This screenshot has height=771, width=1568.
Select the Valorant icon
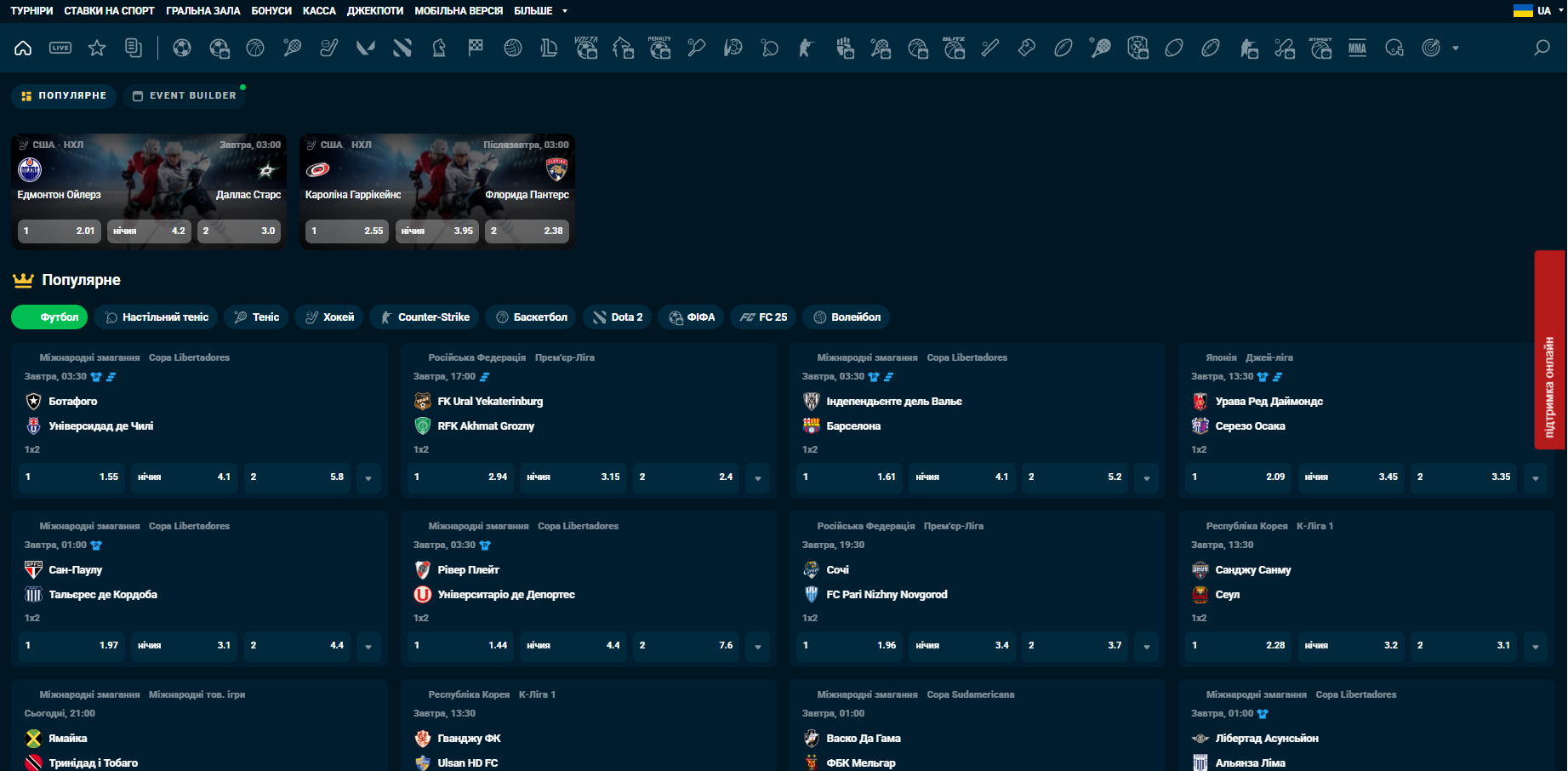[x=366, y=48]
